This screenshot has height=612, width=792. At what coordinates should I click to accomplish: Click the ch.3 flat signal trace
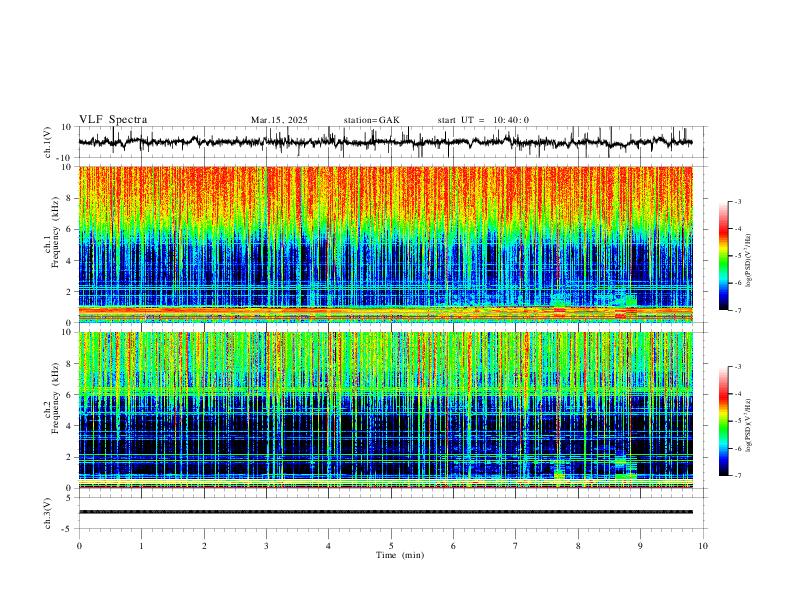pyautogui.click(x=385, y=512)
